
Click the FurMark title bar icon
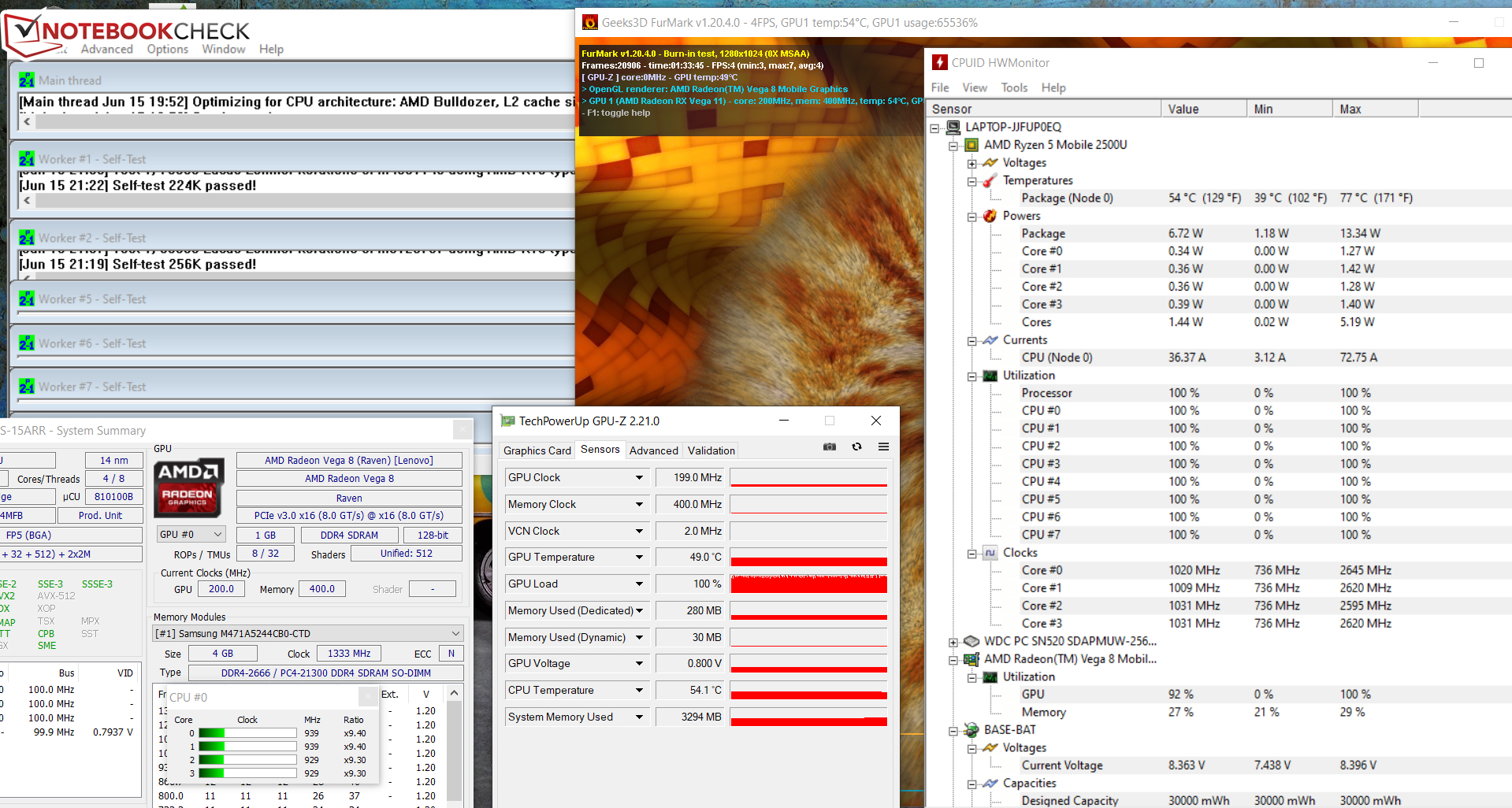(590, 23)
